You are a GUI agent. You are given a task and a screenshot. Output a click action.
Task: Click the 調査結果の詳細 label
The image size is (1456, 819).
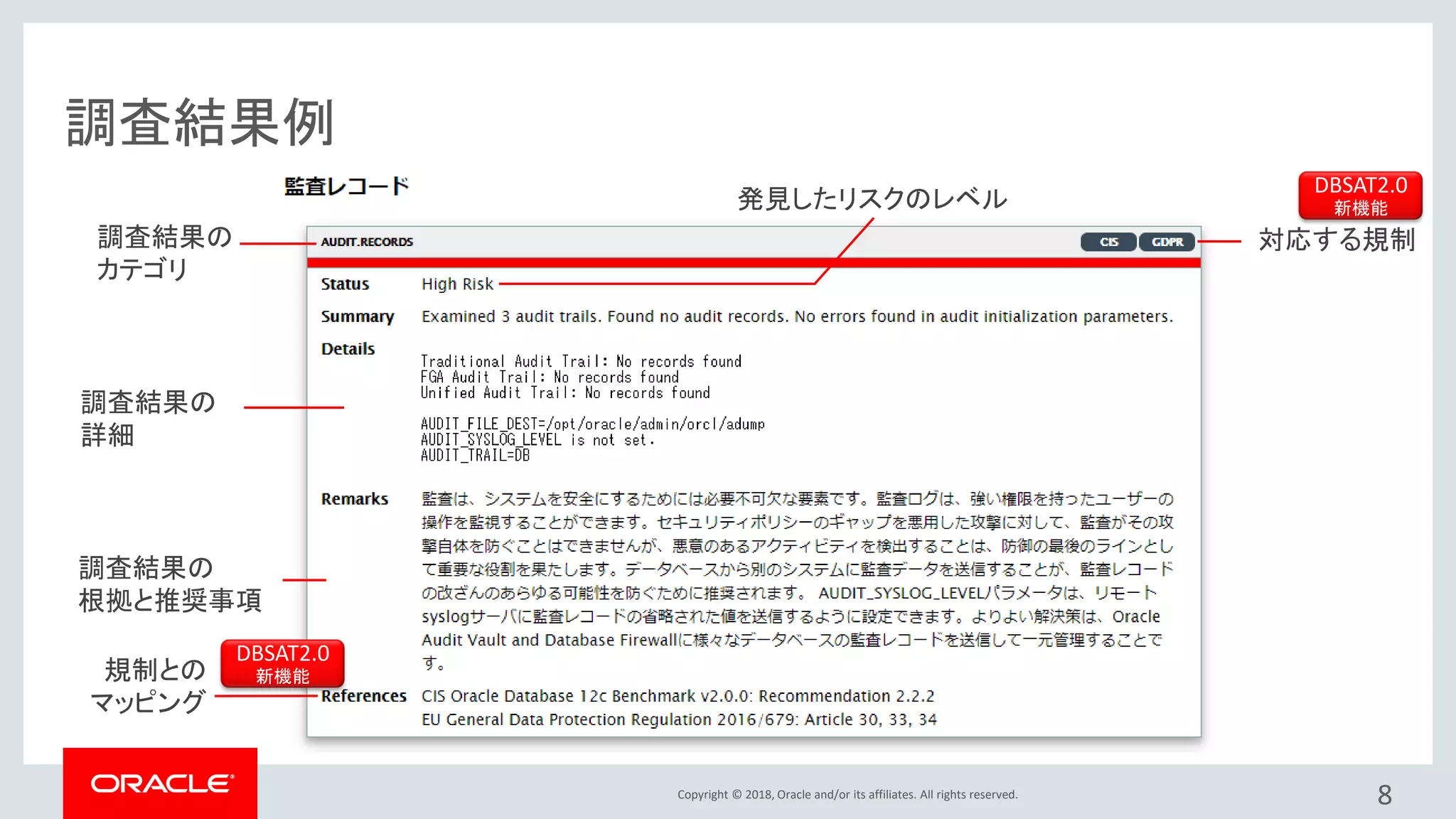[148, 418]
